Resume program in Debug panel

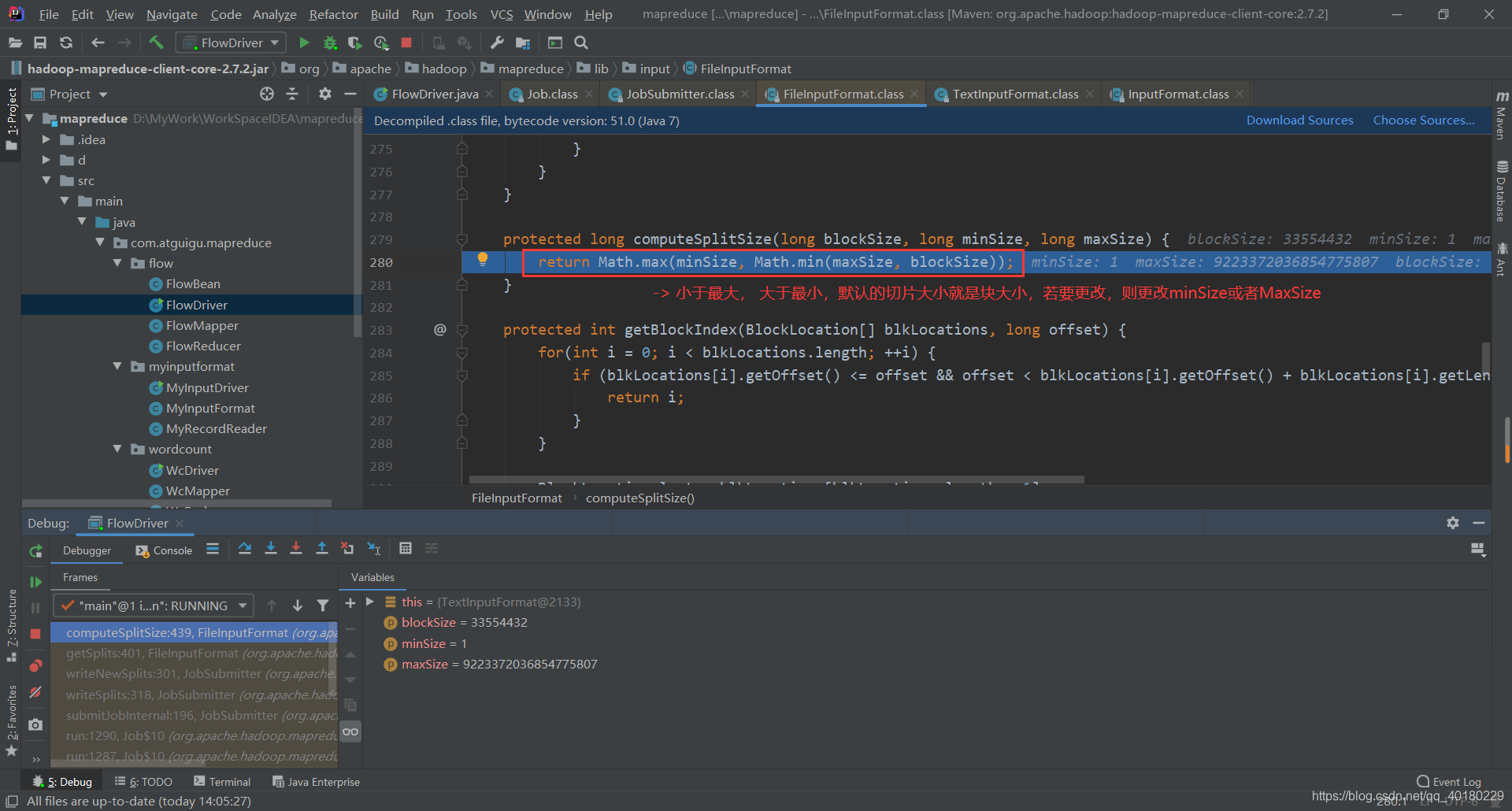[35, 582]
